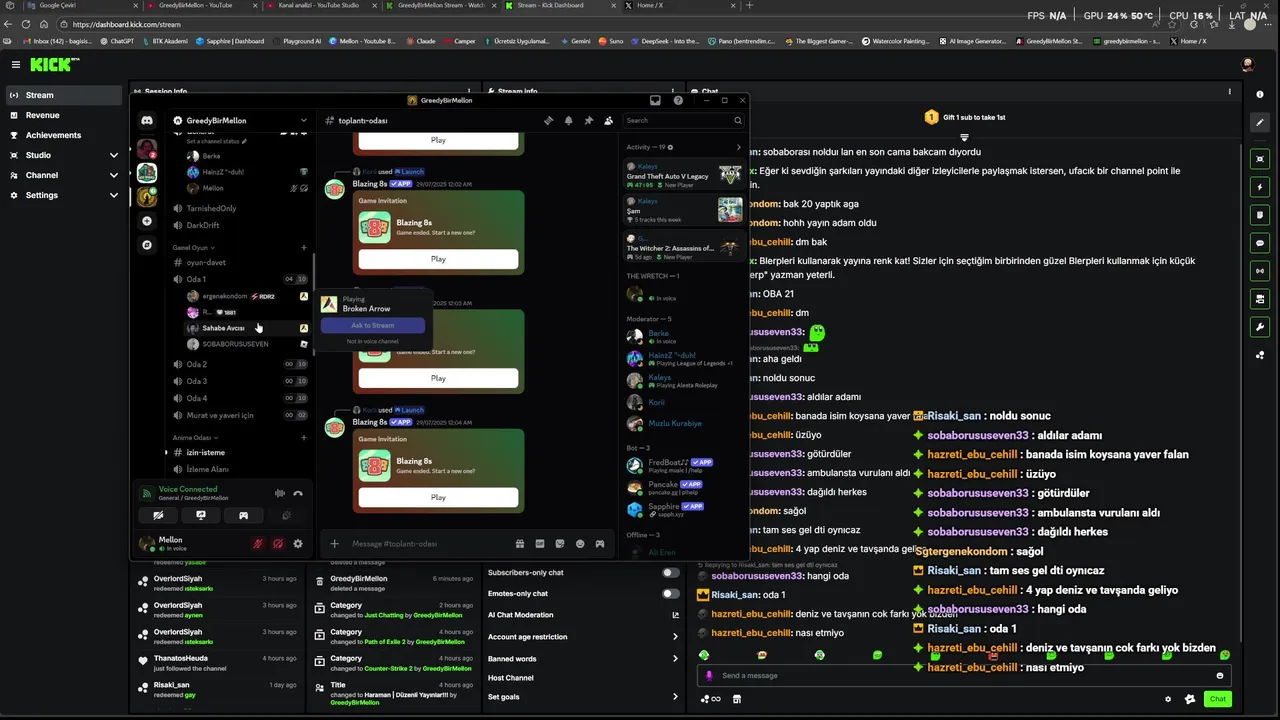Toggle Emotes-only chat switch

tap(671, 593)
